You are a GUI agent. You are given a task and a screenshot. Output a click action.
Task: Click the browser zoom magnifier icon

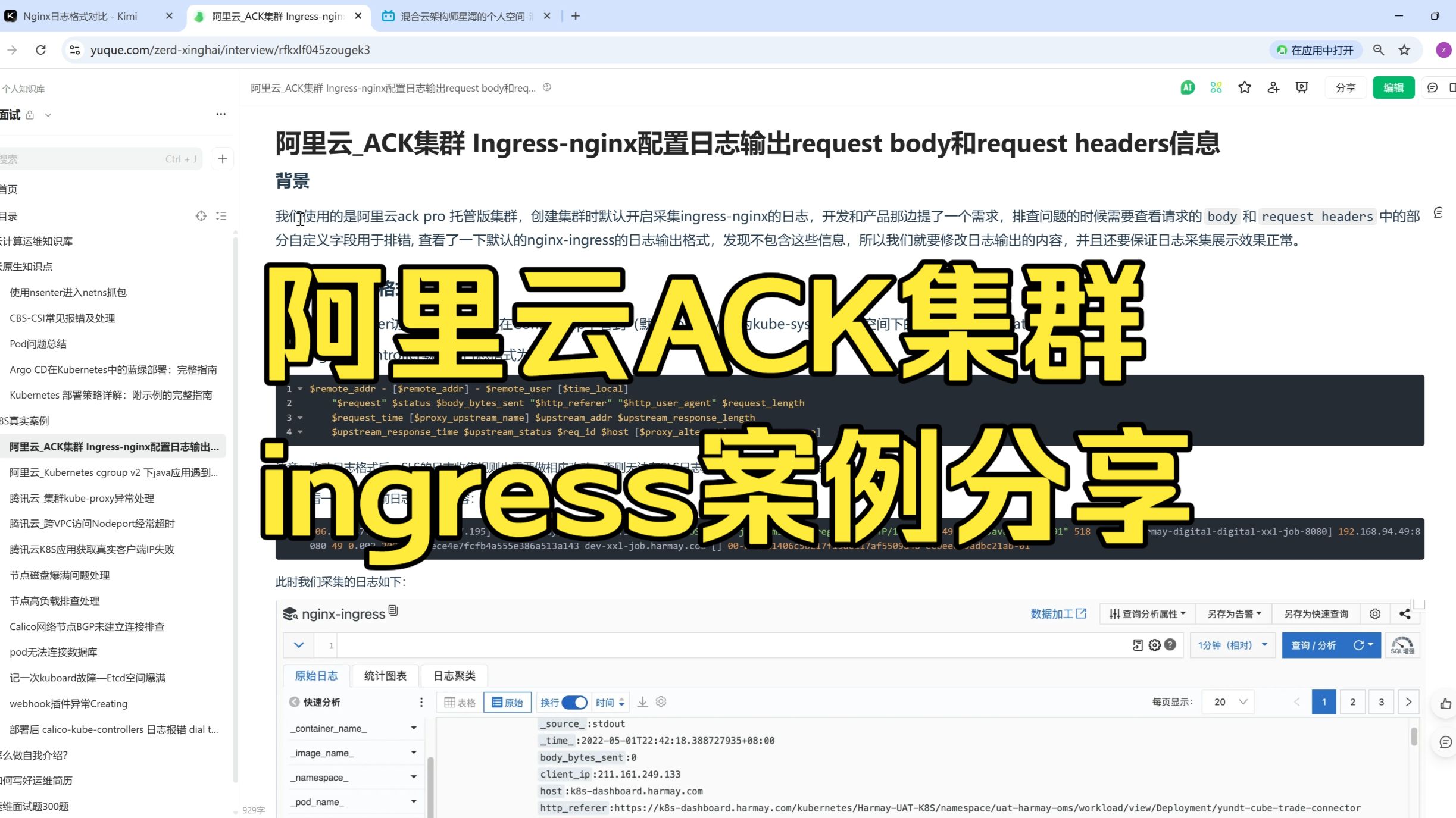(x=1379, y=50)
